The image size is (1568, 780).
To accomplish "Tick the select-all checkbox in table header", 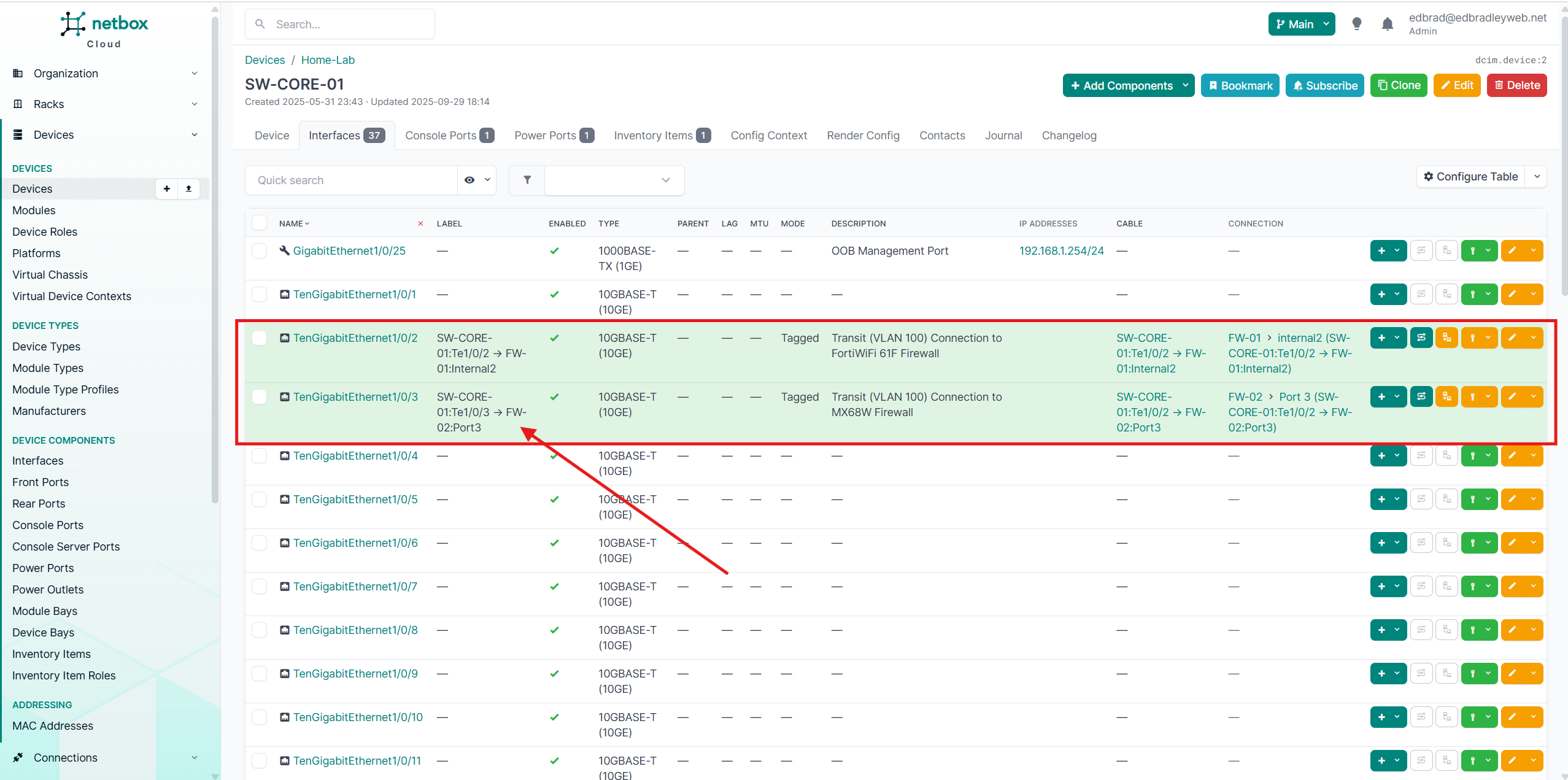I will tap(260, 223).
